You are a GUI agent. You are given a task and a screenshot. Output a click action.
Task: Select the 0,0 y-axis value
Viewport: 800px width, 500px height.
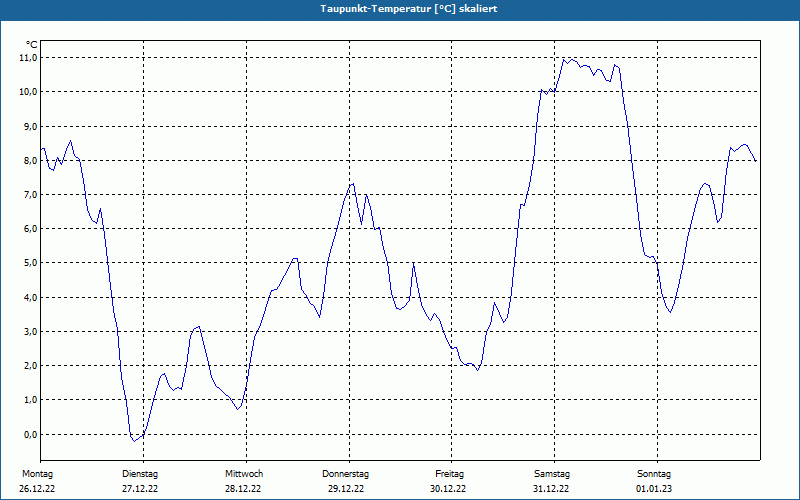coord(30,434)
